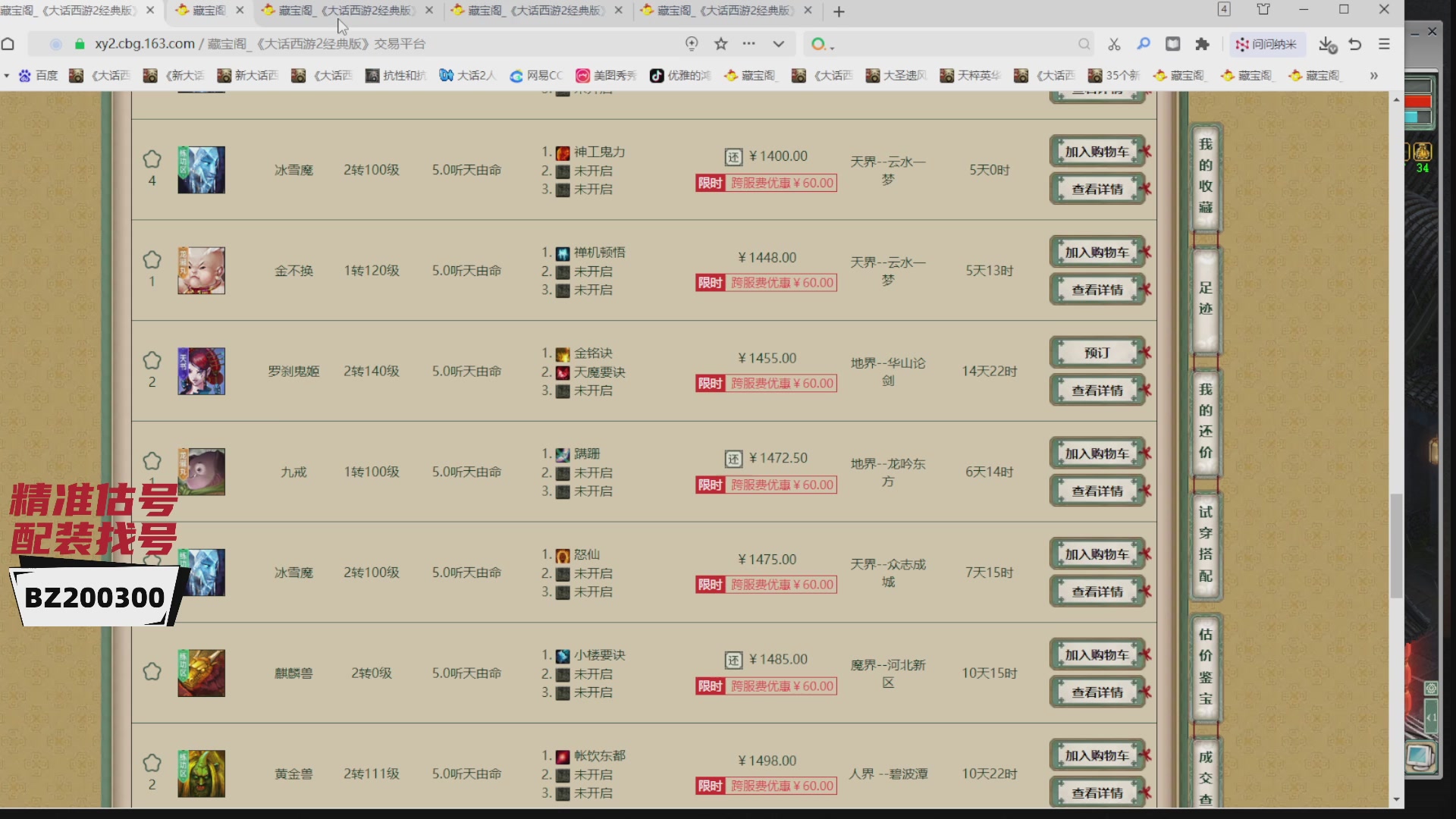Open the extensions puzzle icon
The image size is (1456, 819).
pos(1202,44)
